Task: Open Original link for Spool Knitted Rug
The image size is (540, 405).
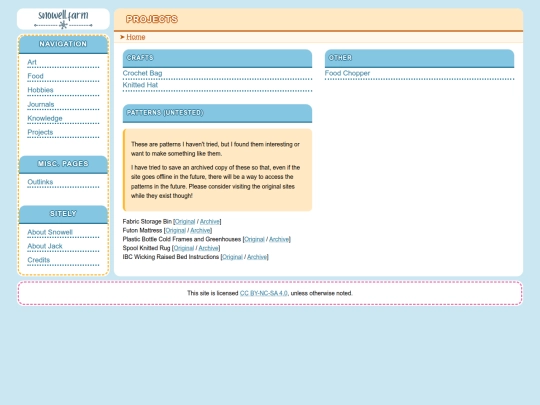Action: point(184,248)
